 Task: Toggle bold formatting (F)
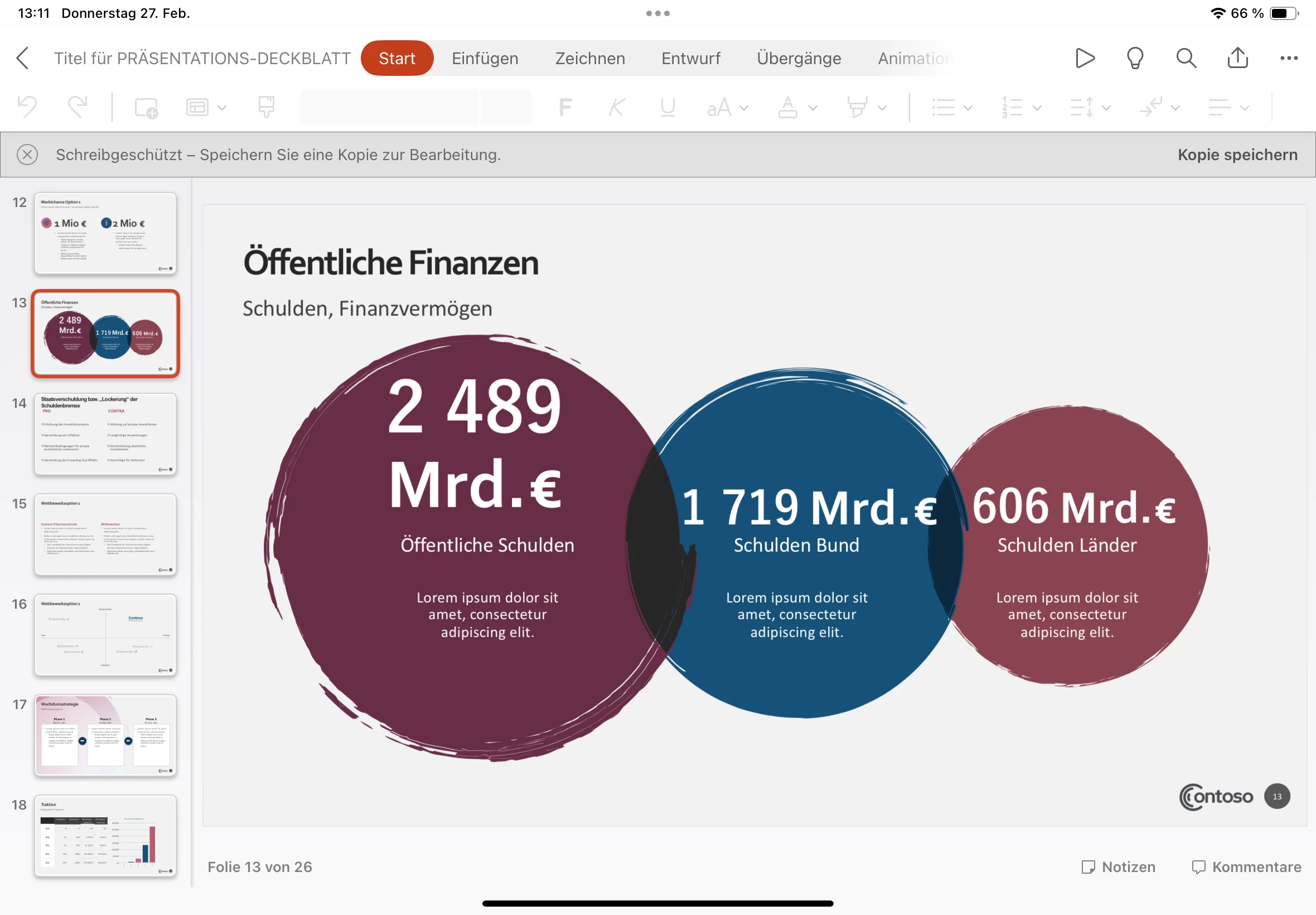coord(565,107)
